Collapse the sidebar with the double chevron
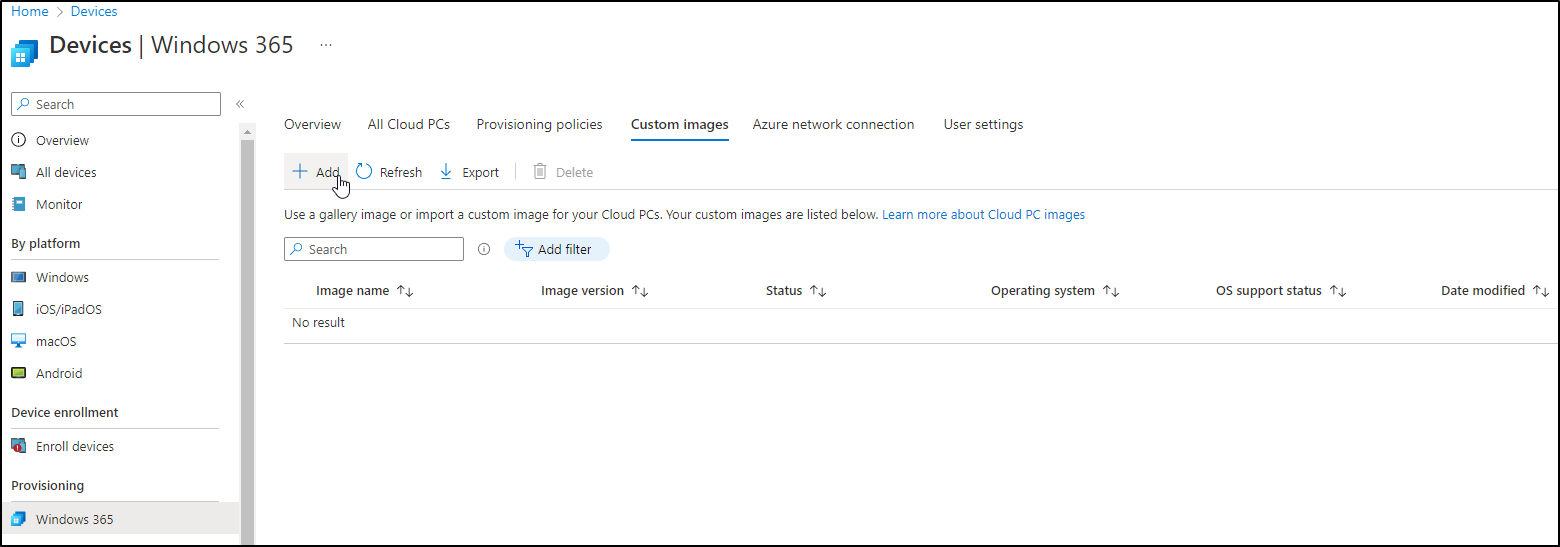Image resolution: width=1560 pixels, height=547 pixels. (x=240, y=104)
